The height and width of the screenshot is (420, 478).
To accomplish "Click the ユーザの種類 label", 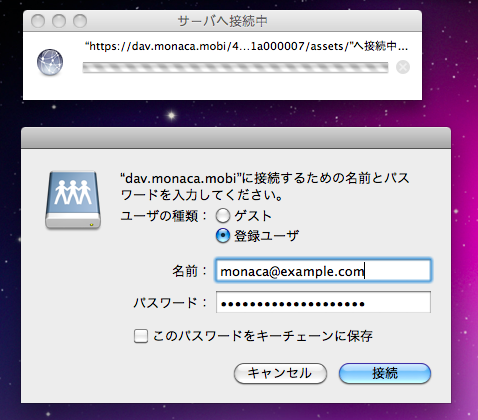I will pos(164,216).
